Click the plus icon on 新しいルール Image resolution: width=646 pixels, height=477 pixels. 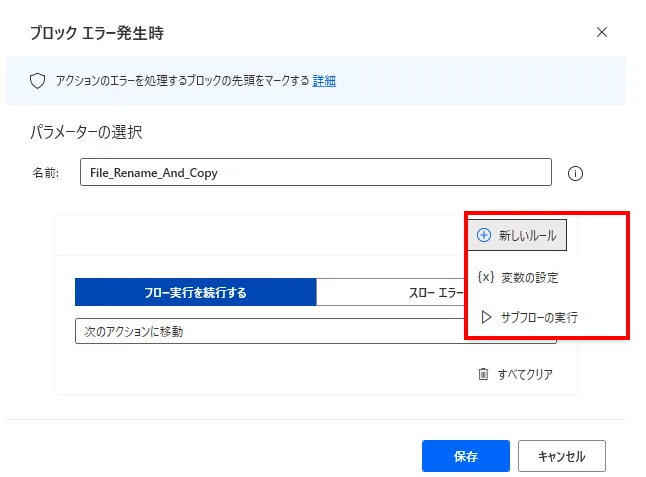click(x=484, y=235)
